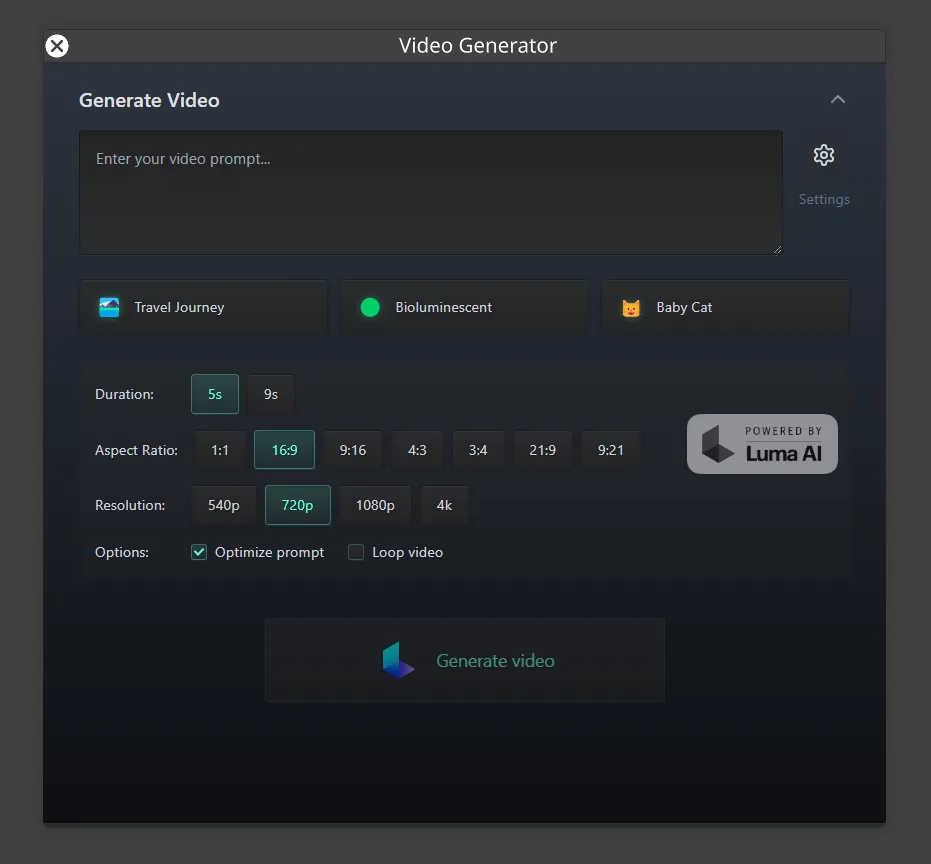Select the 4k resolution option
Viewport: 931px width, 864px height.
coord(444,505)
